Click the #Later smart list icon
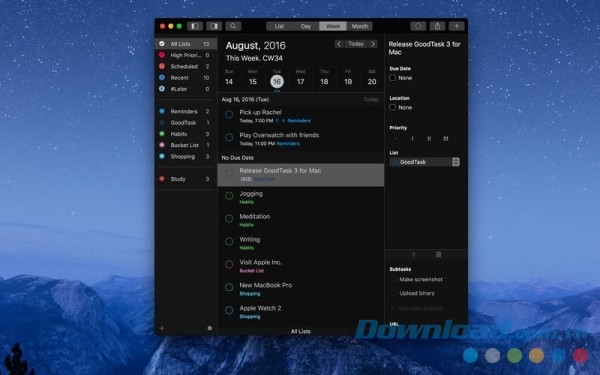The image size is (600, 375). pyautogui.click(x=162, y=89)
